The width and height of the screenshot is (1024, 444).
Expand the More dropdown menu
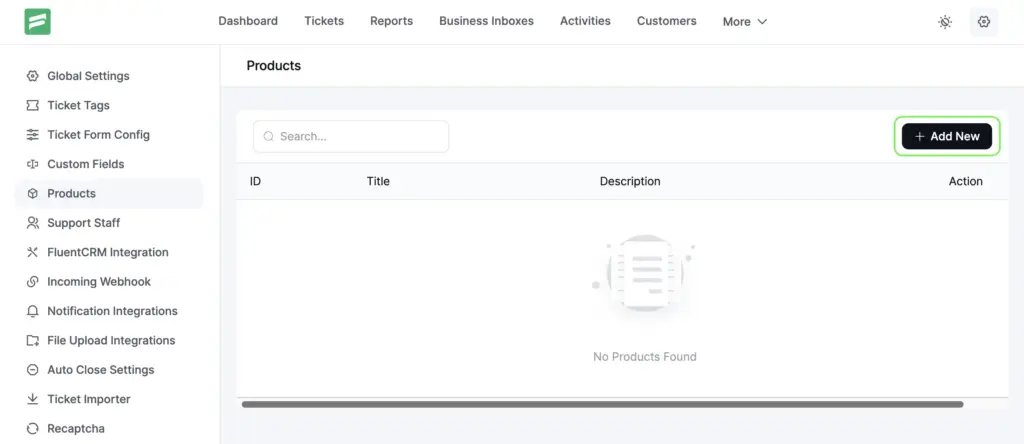tap(744, 22)
